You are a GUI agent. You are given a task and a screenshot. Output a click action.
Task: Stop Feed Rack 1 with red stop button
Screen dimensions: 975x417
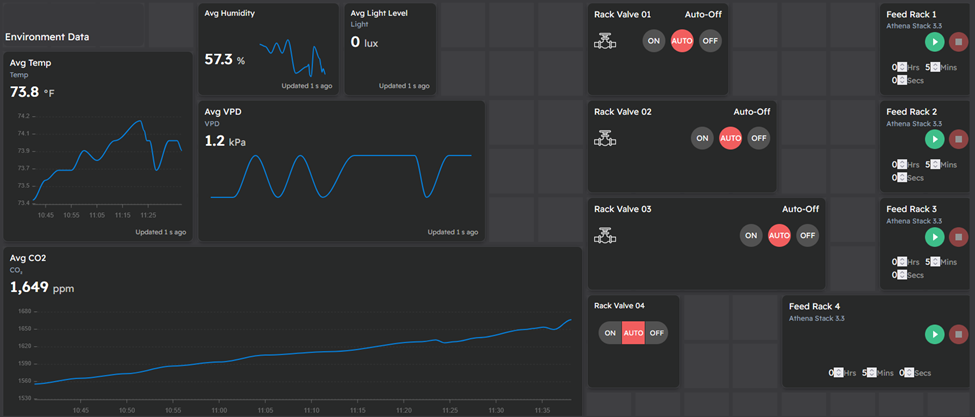[958, 42]
